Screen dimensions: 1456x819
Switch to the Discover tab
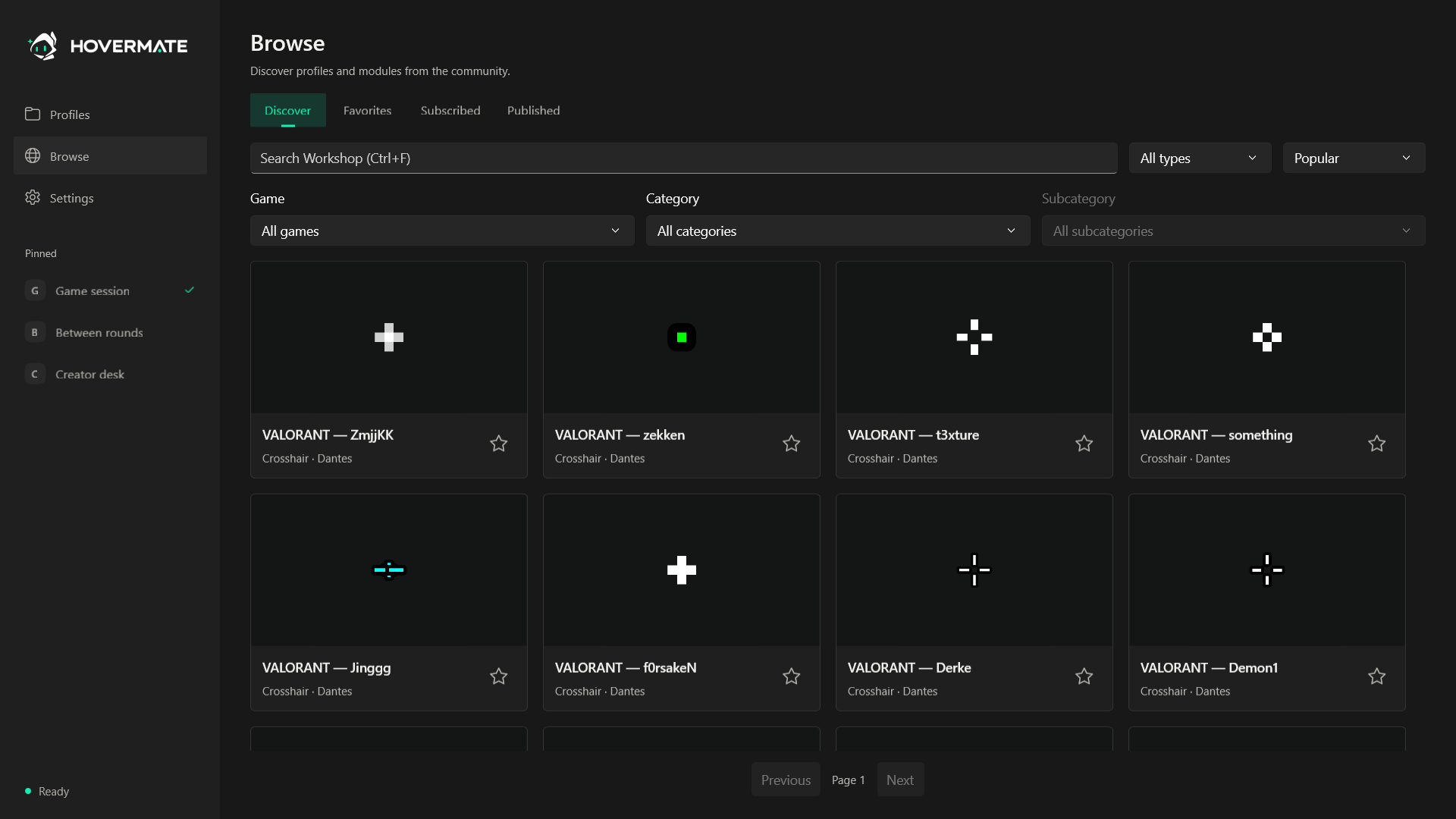point(288,110)
